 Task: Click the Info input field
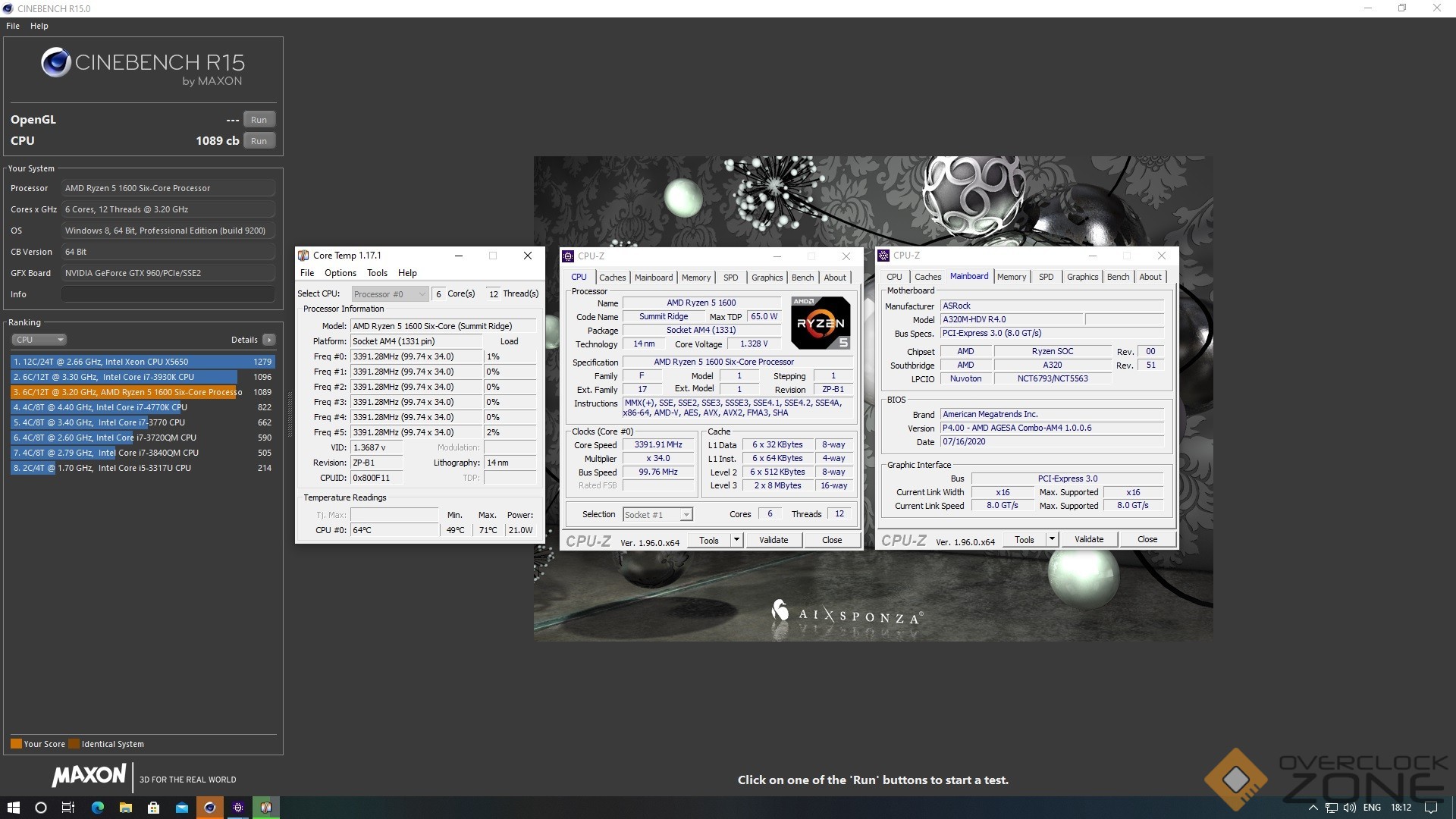168,294
